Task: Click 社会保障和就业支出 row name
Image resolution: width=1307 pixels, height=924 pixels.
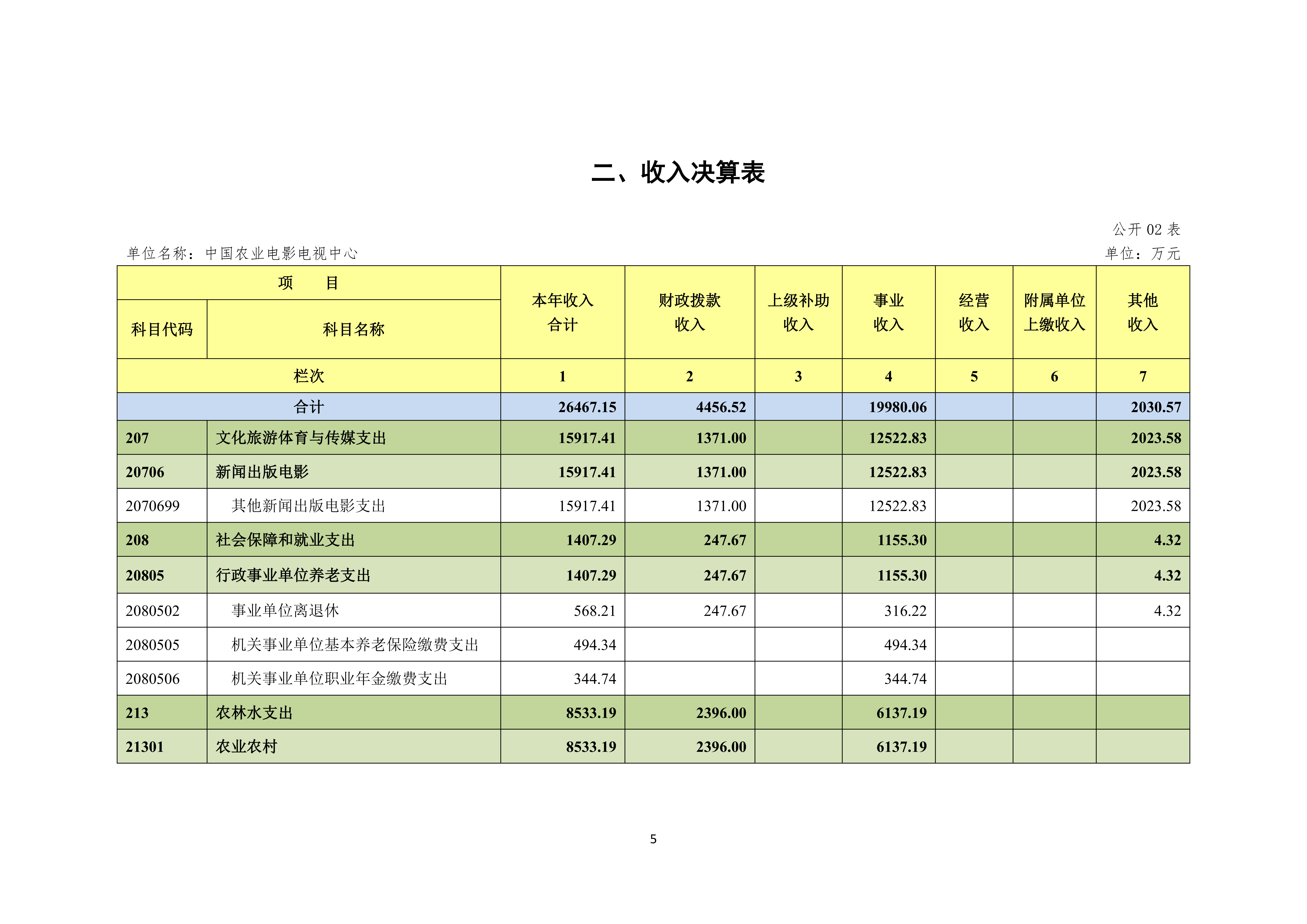Action: tap(285, 540)
